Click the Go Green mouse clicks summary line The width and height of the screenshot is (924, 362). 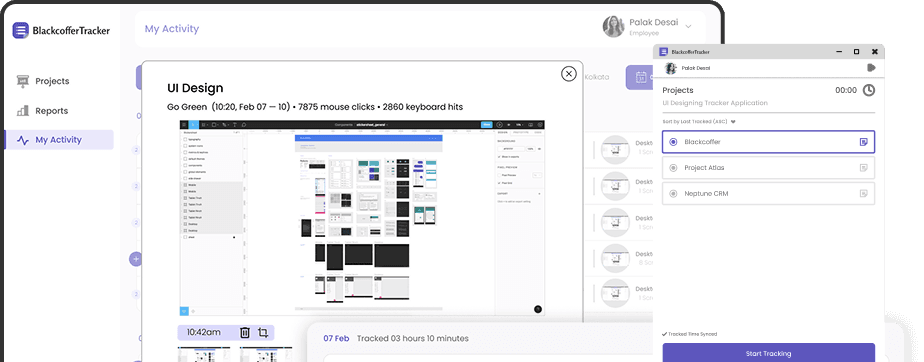(315, 107)
